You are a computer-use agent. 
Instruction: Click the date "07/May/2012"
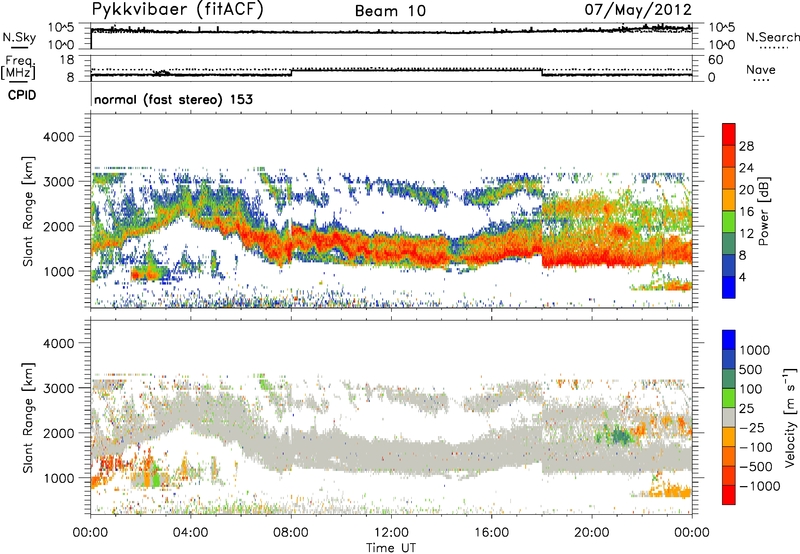pos(638,10)
